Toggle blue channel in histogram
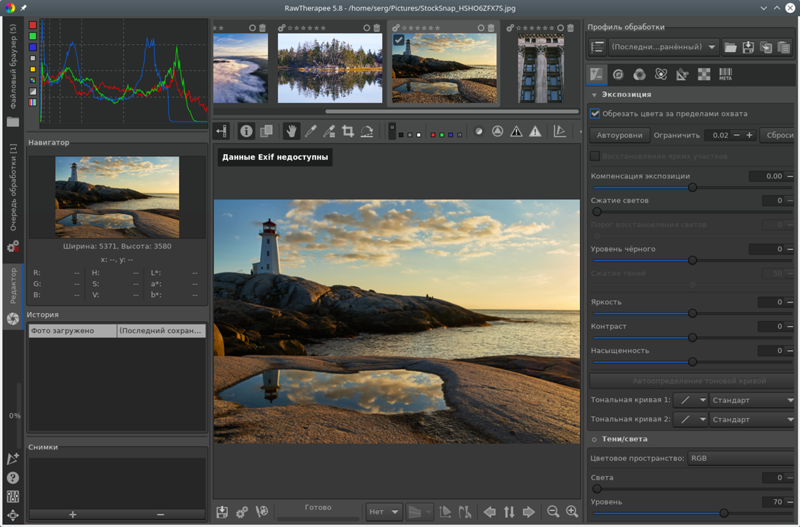Screen dimensions: 800x527 pos(33,47)
